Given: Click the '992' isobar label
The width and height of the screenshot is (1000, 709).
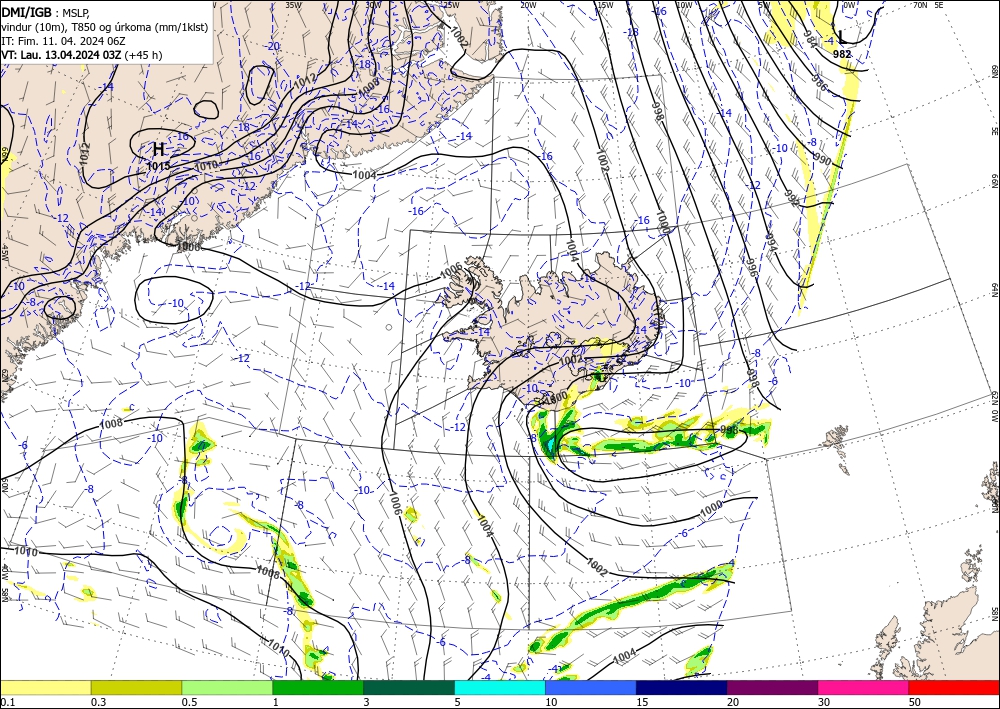Looking at the screenshot, I should [x=791, y=199].
